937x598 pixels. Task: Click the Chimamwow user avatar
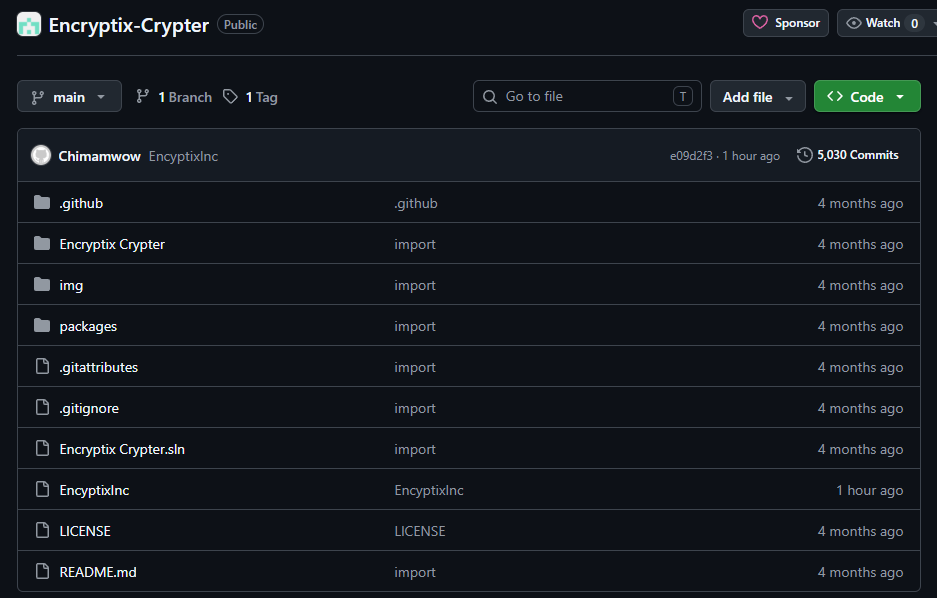coord(41,156)
